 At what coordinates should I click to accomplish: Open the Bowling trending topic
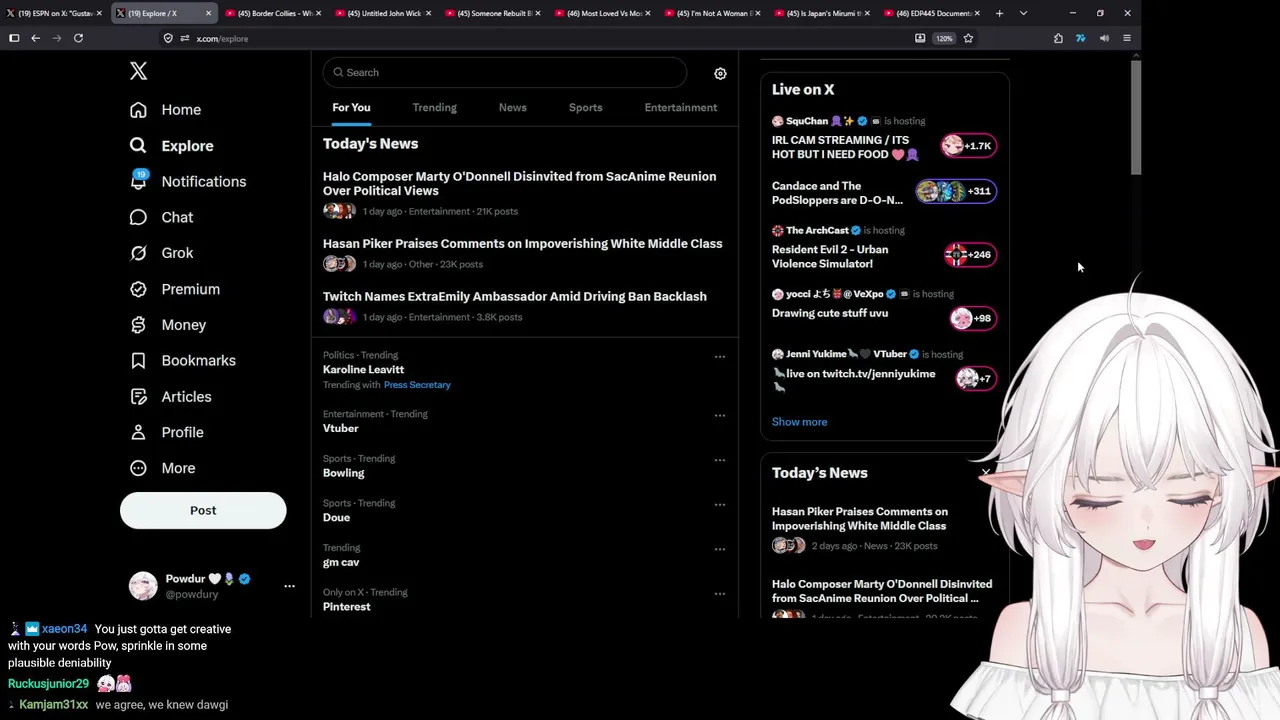click(x=343, y=473)
